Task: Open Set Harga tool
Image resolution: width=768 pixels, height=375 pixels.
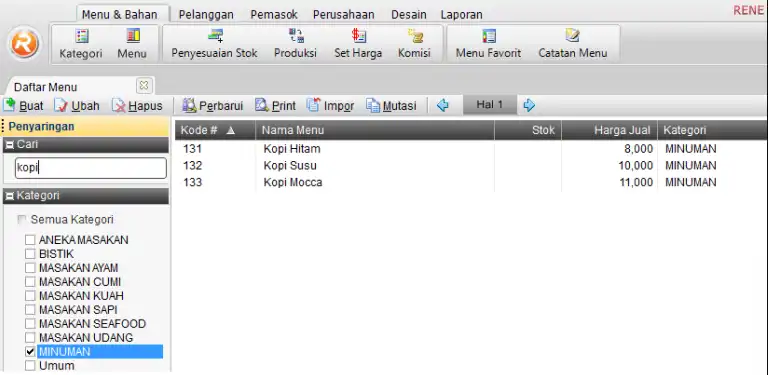Action: [x=358, y=44]
